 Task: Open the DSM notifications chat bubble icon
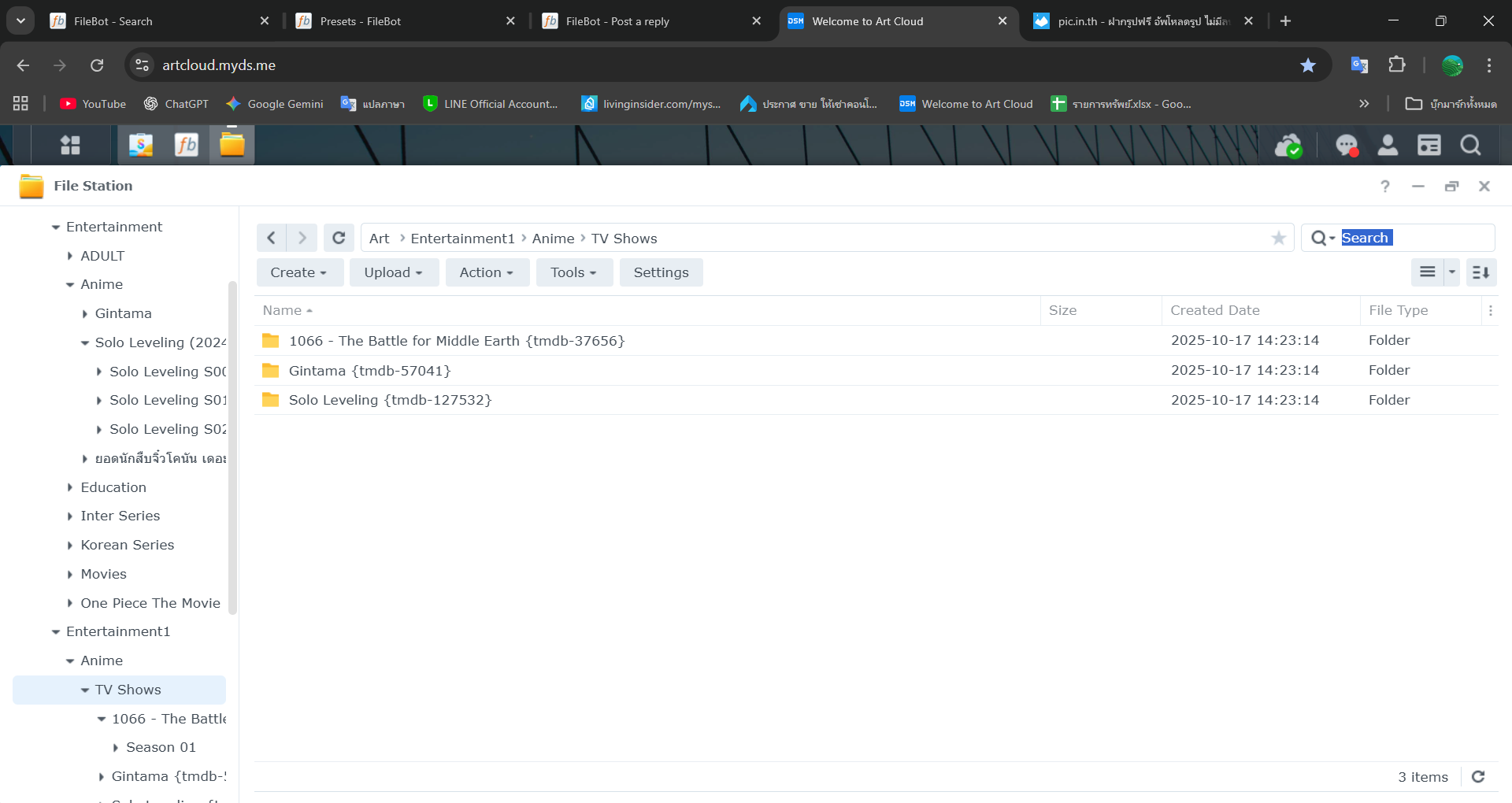point(1347,146)
